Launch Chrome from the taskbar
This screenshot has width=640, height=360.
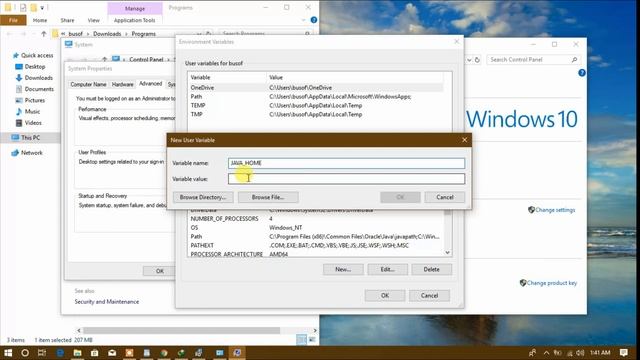(x=164, y=353)
